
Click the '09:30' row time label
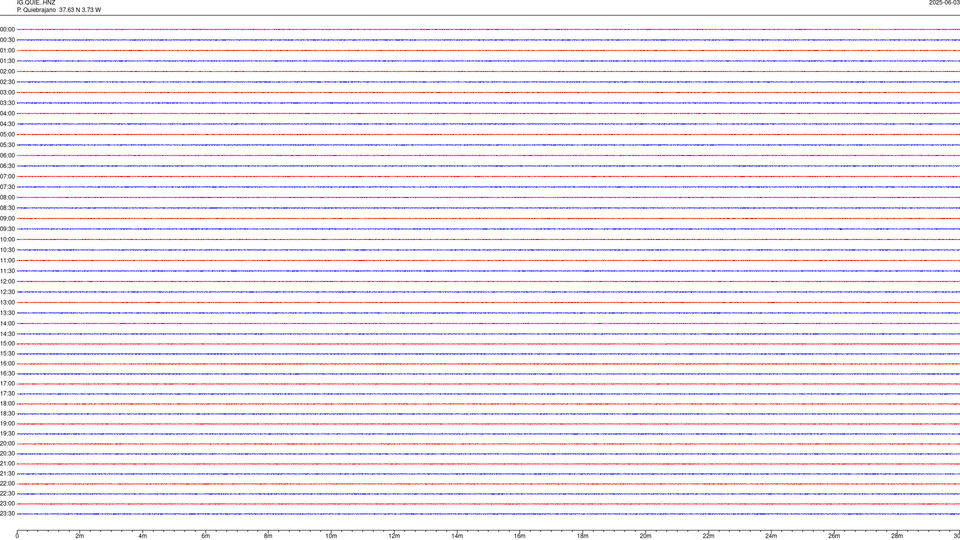coord(7,229)
